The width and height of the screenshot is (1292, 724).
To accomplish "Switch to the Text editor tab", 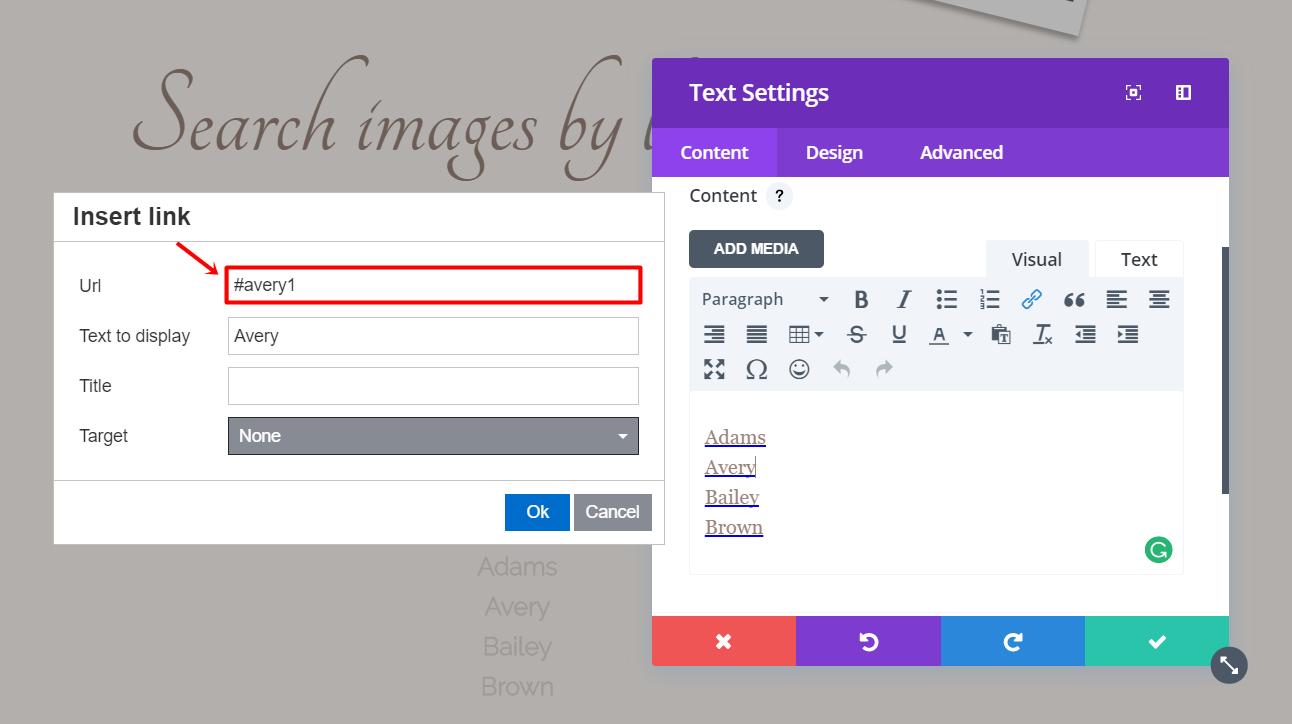I will pos(1138,260).
